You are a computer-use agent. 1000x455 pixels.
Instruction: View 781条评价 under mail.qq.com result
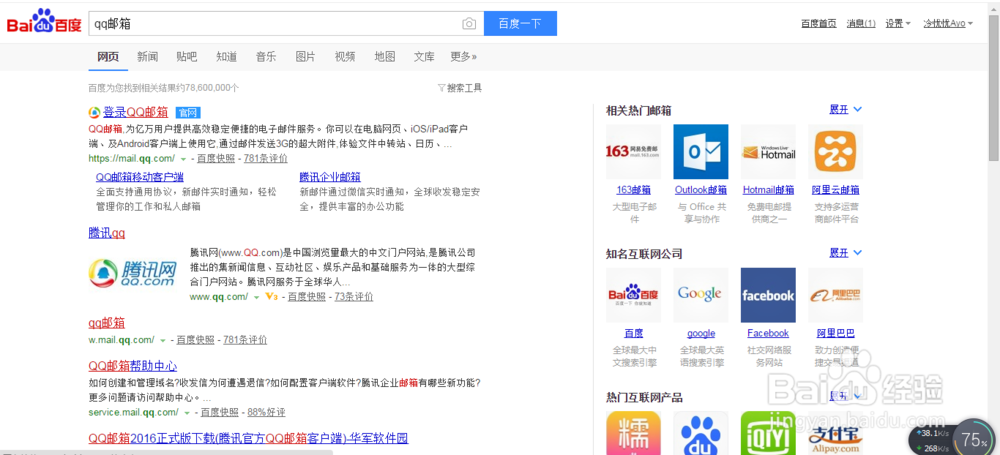pyautogui.click(x=266, y=159)
